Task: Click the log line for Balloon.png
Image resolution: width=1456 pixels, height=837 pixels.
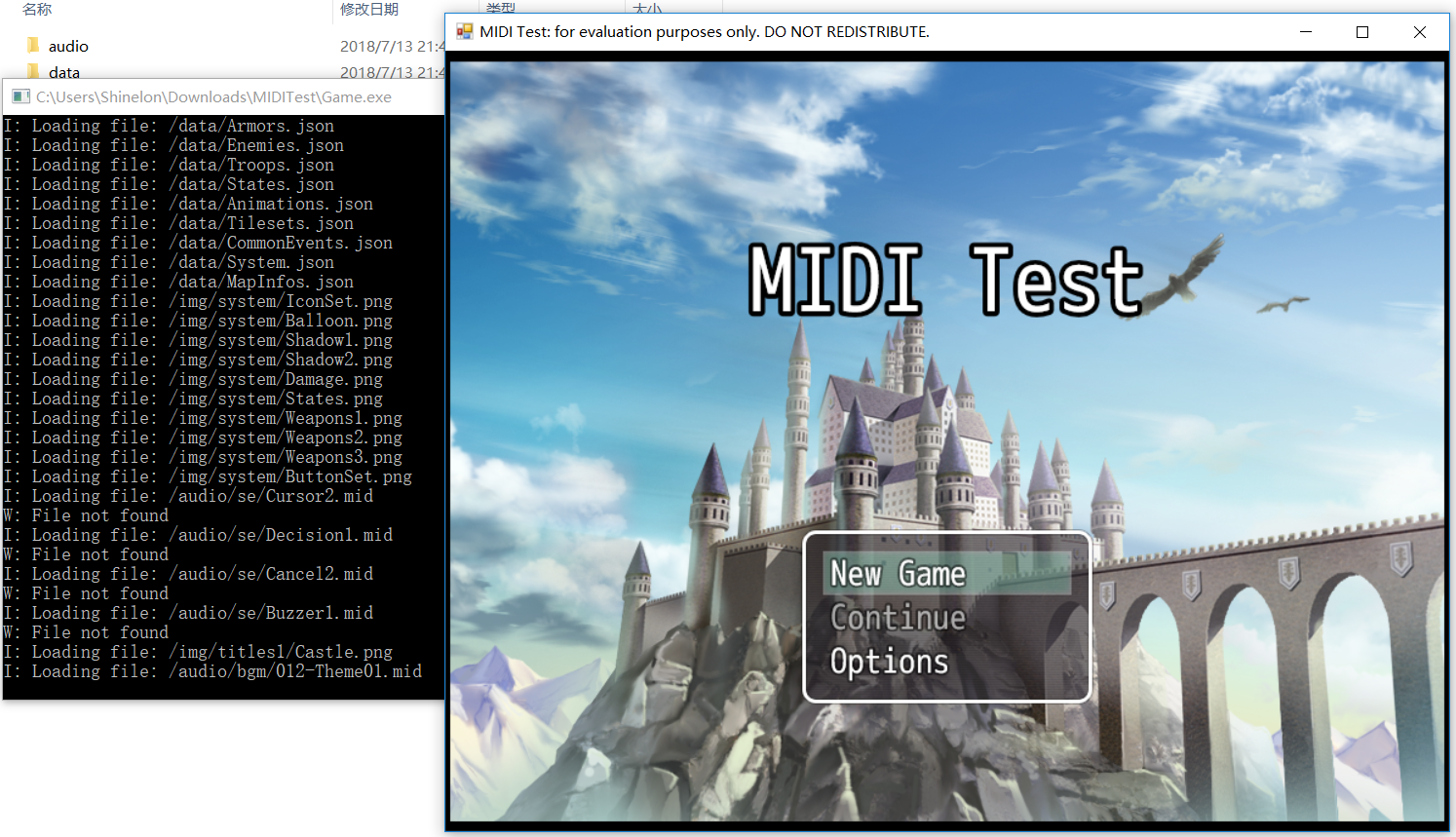Action: tap(198, 321)
